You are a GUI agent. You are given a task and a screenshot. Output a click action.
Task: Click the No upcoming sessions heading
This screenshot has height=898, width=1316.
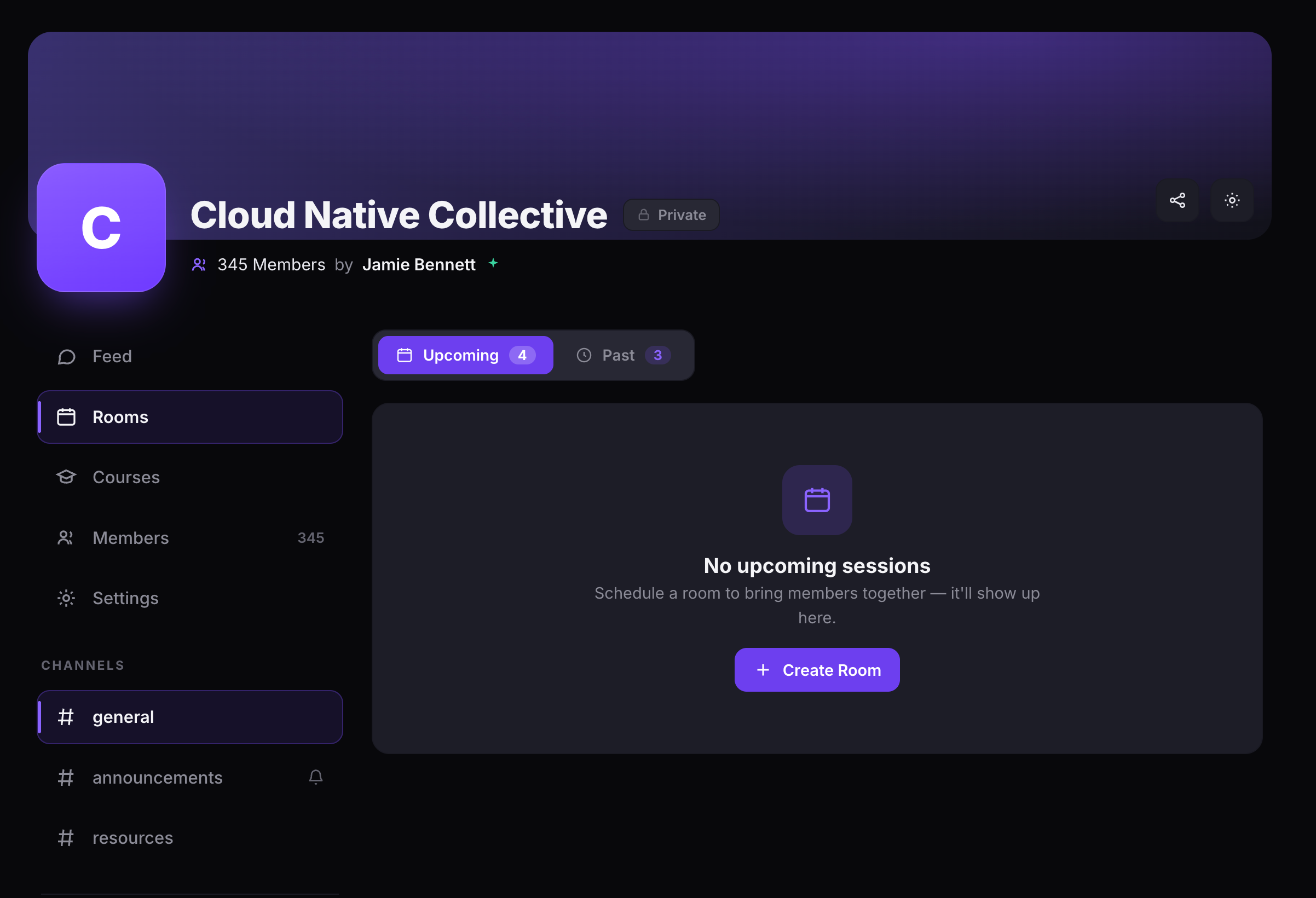point(817,566)
